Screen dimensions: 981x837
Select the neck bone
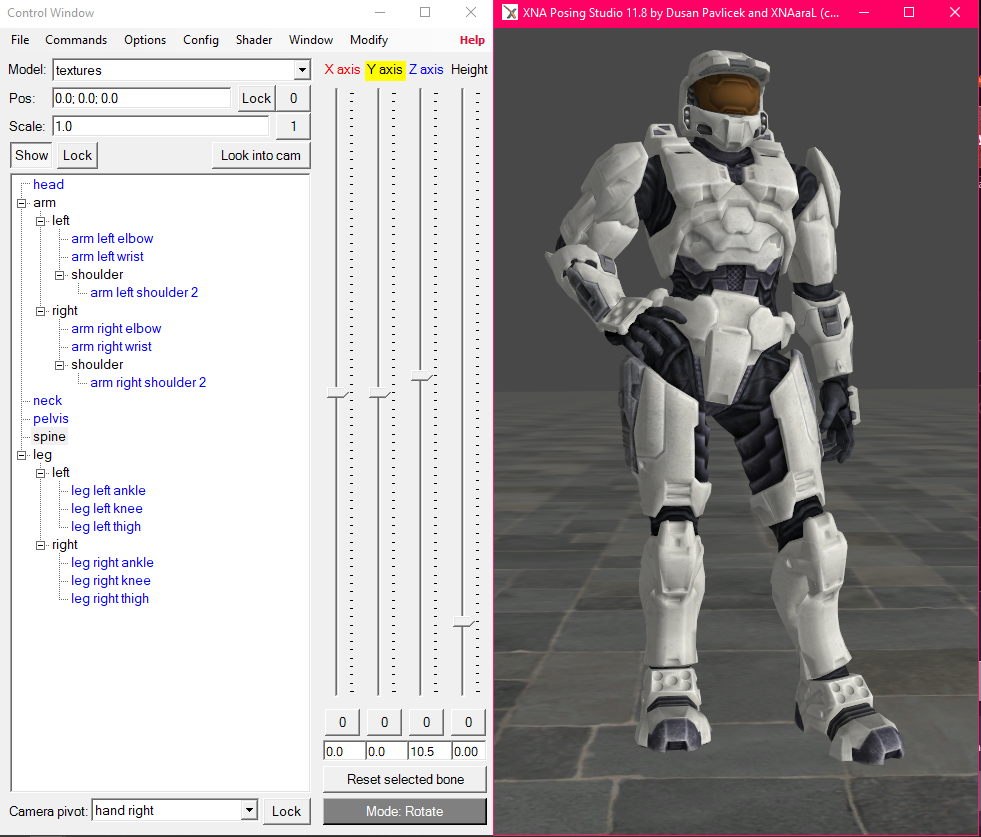[48, 401]
